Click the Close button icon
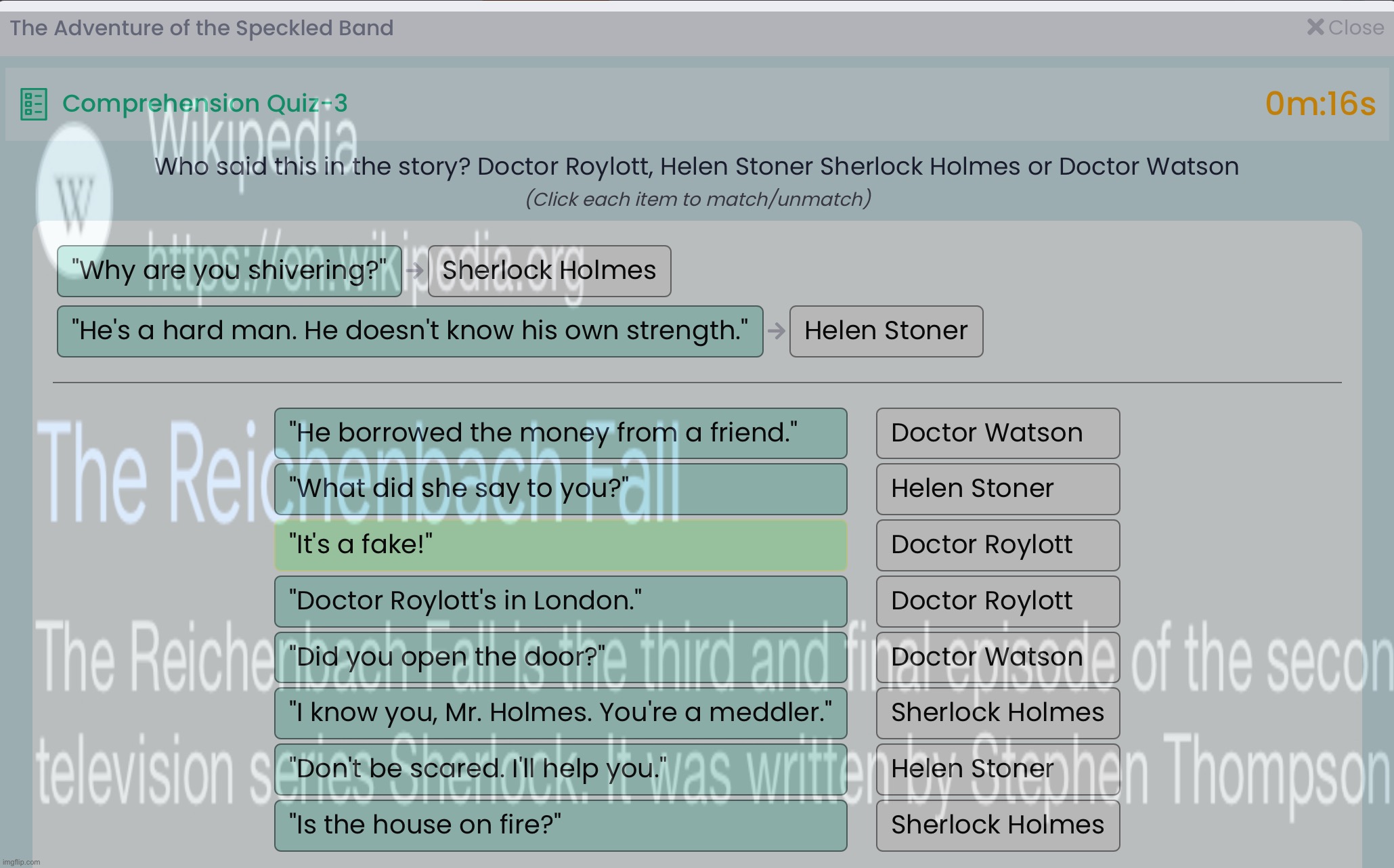The height and width of the screenshot is (868, 1394). tap(1315, 27)
